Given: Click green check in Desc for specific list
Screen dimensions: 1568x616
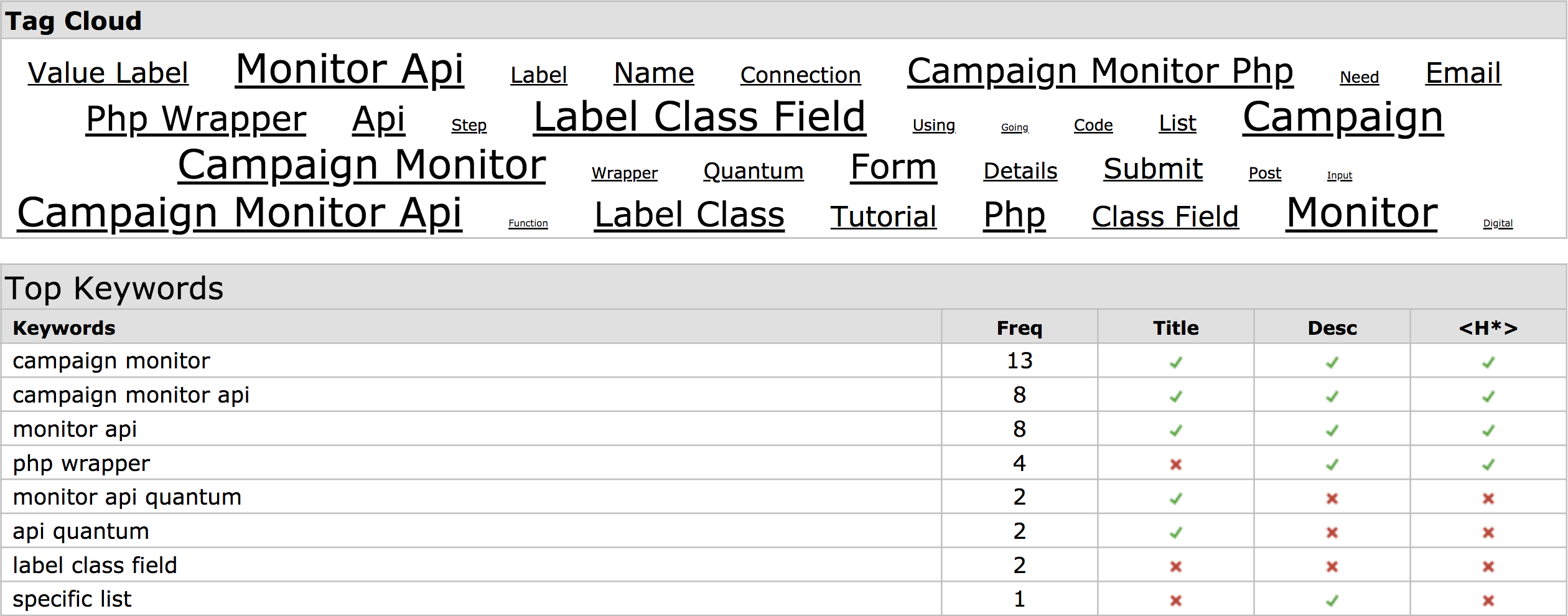Looking at the screenshot, I should pos(1332,600).
